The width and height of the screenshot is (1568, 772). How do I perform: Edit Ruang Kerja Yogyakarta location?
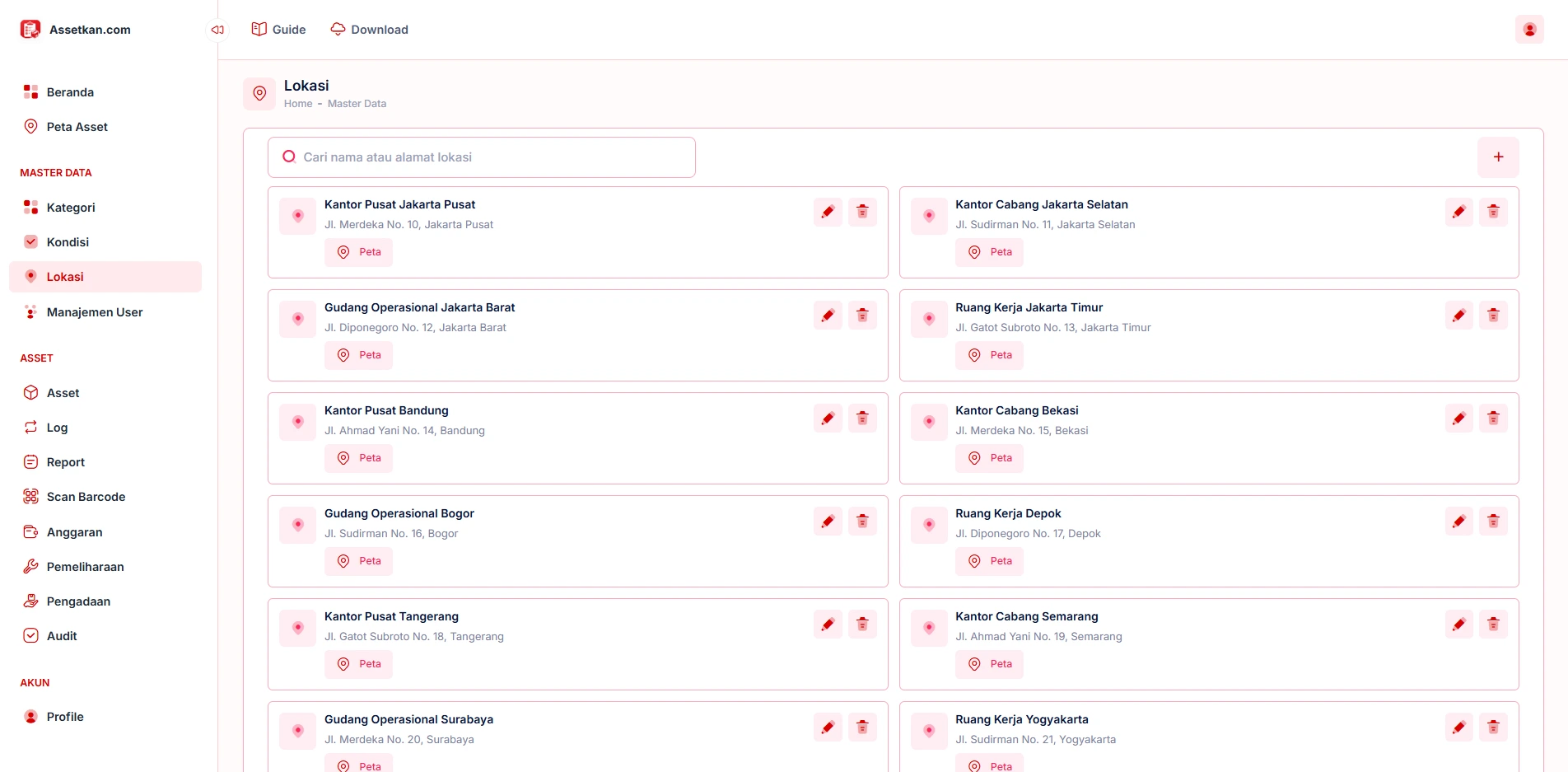1458,728
